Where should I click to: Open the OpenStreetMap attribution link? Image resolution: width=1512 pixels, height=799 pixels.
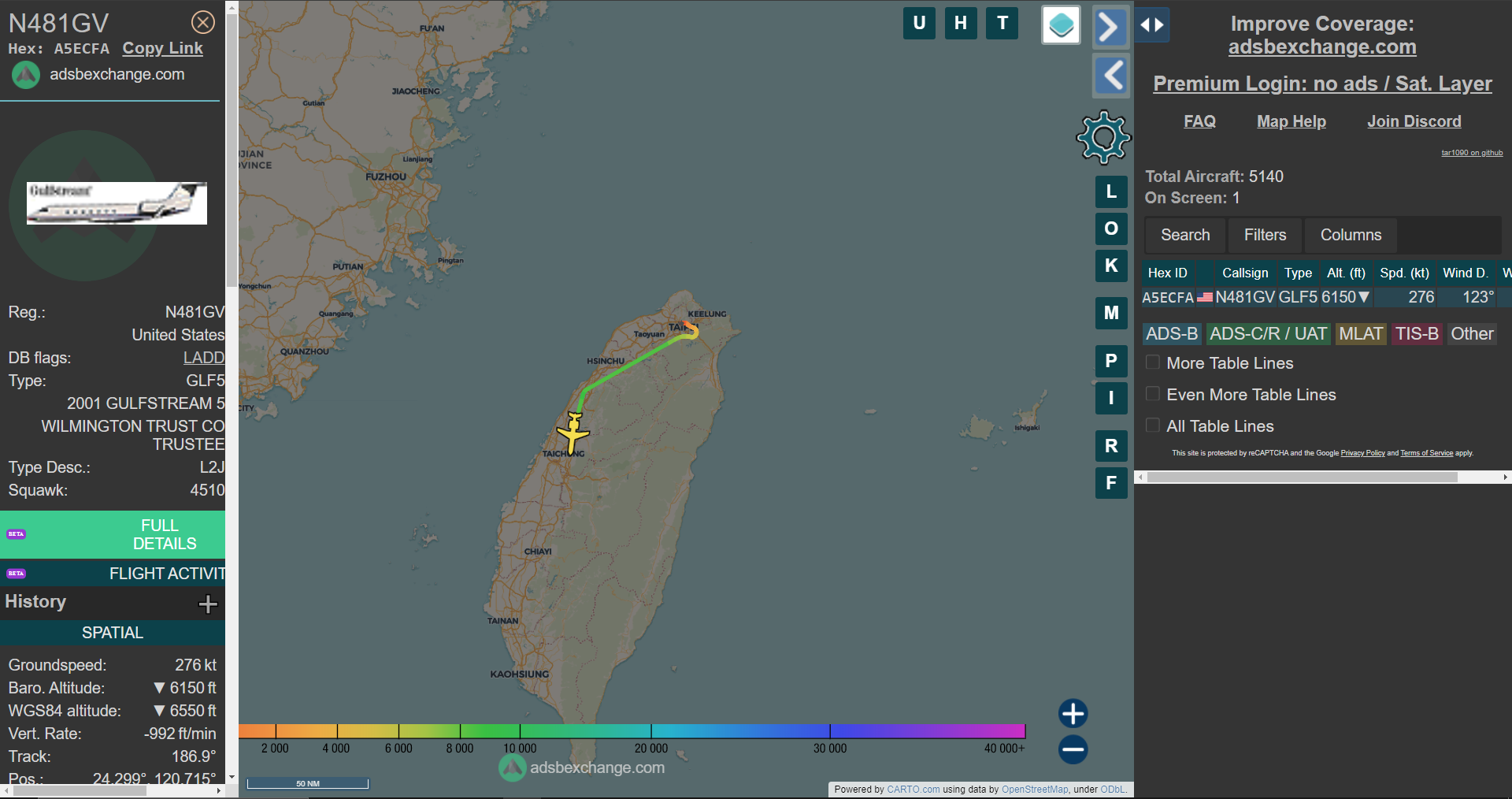coord(1035,790)
